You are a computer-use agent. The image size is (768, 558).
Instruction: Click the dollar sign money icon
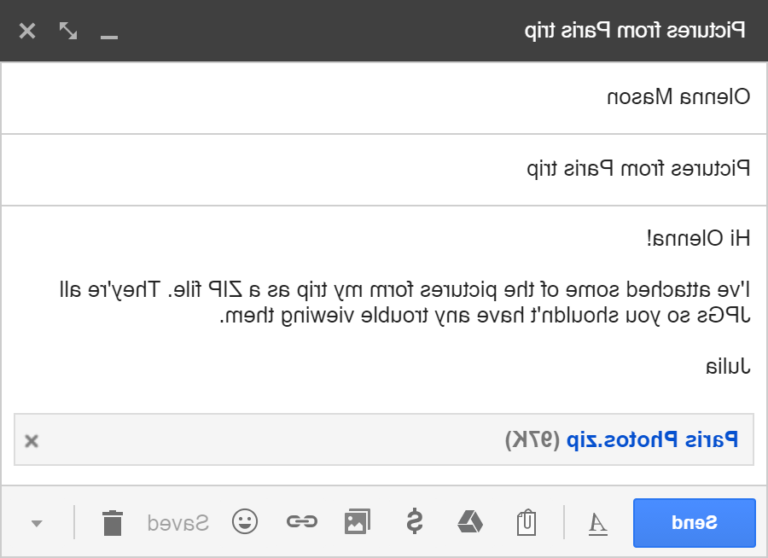tap(413, 521)
